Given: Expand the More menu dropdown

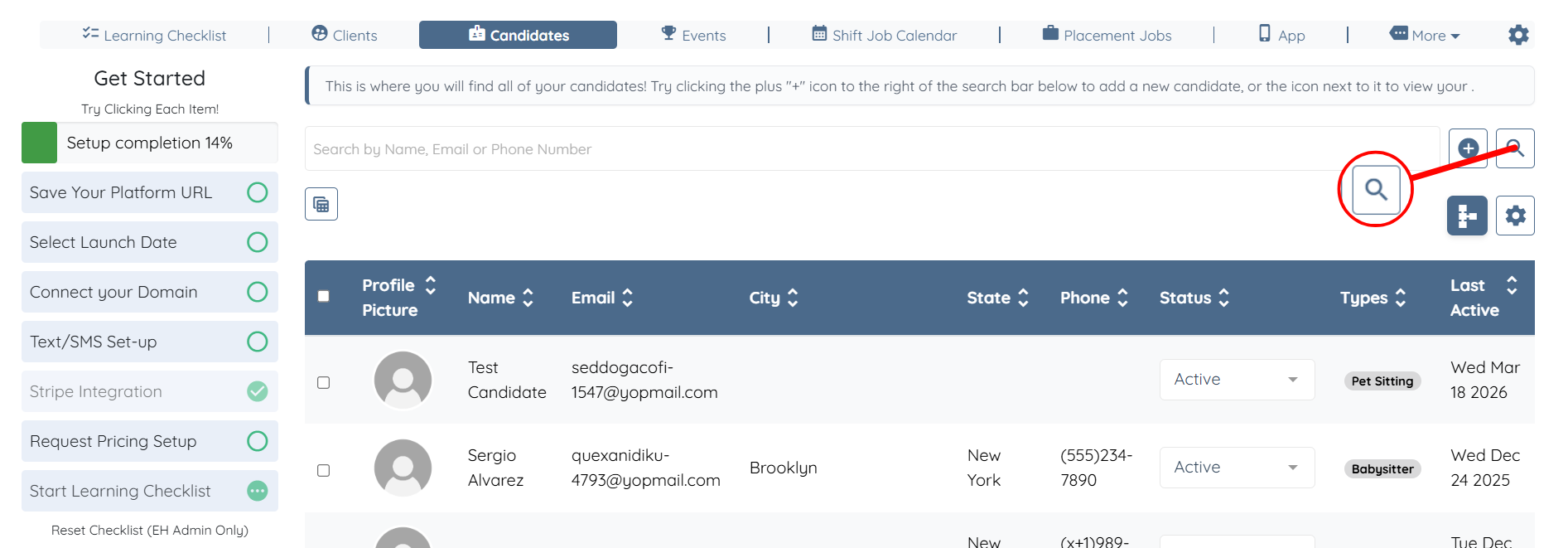Looking at the screenshot, I should (x=1425, y=35).
